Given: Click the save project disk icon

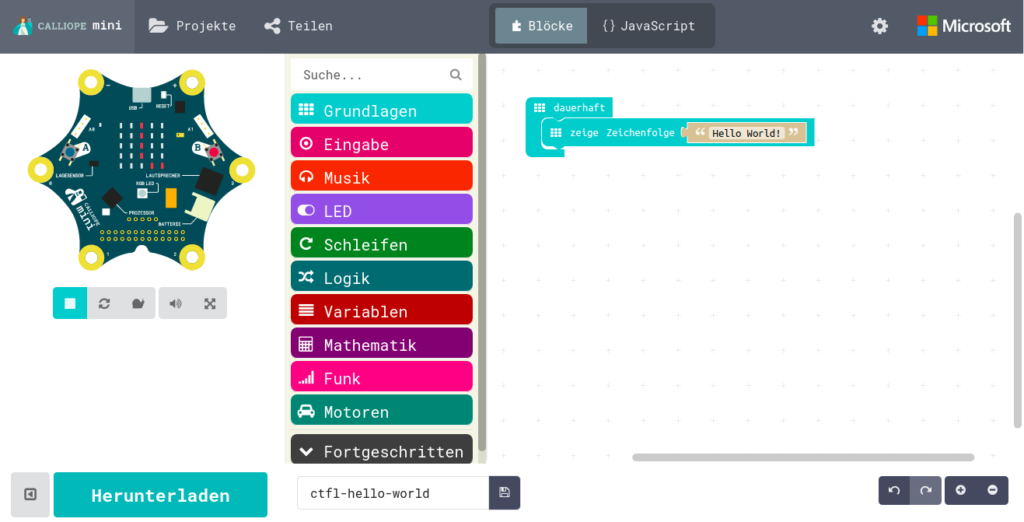Looking at the screenshot, I should click(x=504, y=493).
